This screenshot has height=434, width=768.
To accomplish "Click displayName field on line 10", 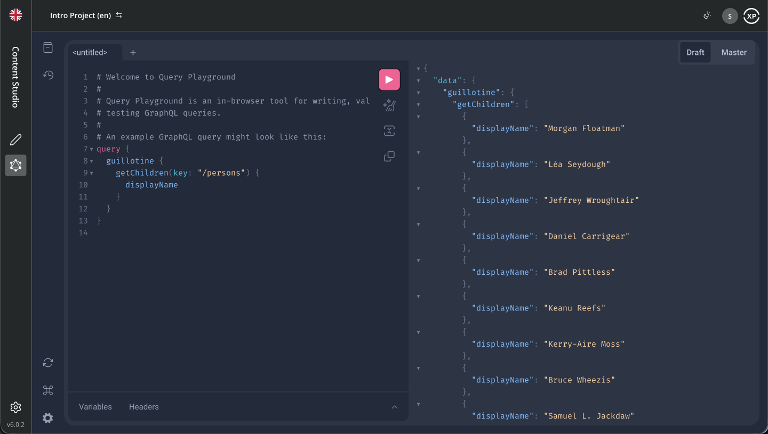I will (151, 185).
